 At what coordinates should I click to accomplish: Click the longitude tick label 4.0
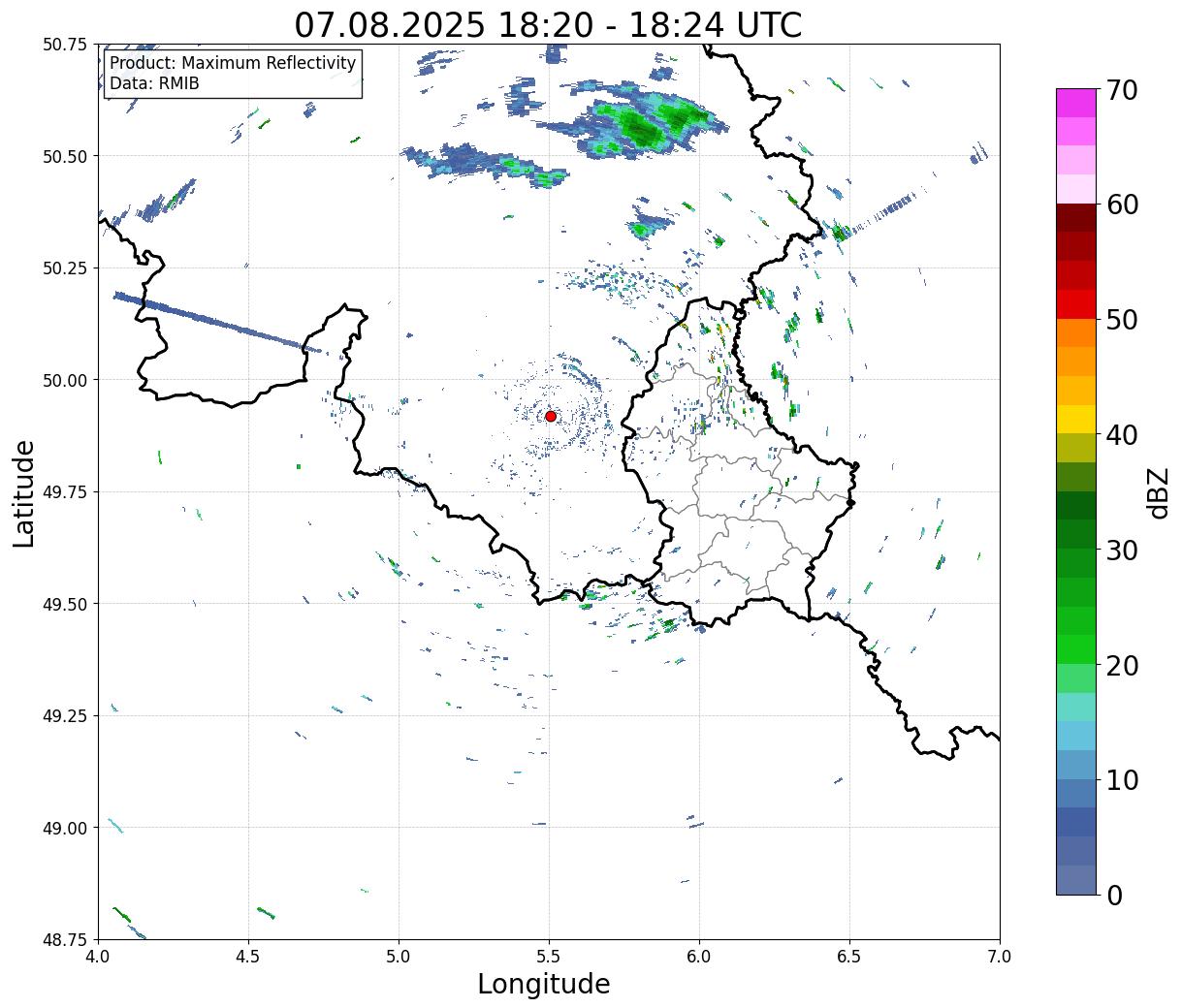[x=97, y=956]
